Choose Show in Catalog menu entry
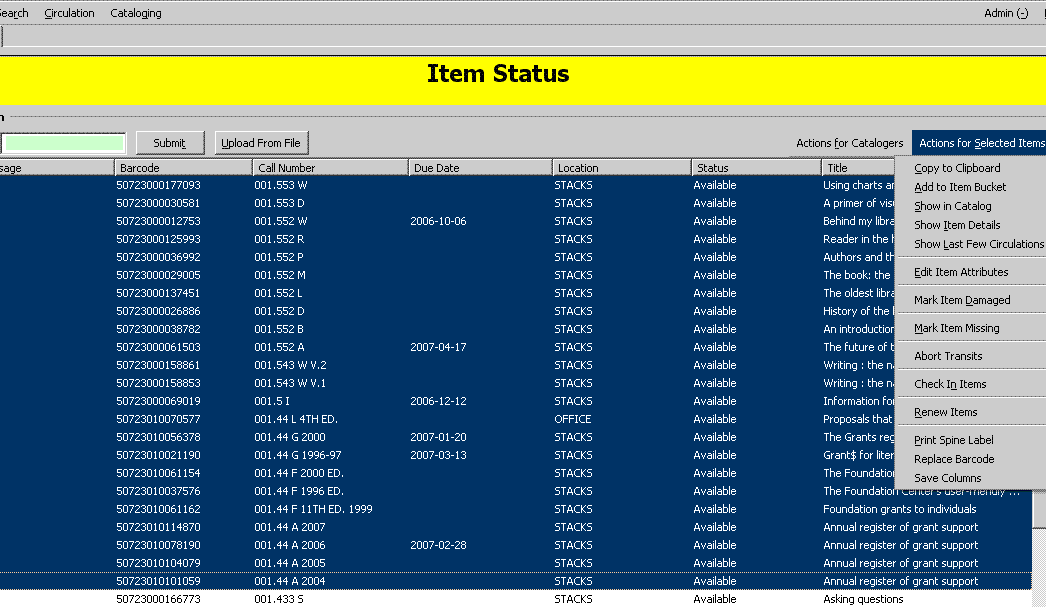Screen dimensions: 1046x607 [953, 206]
